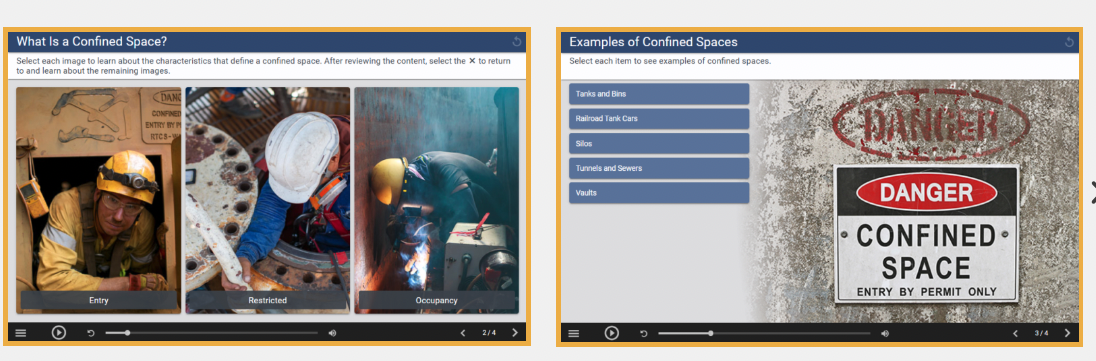The height and width of the screenshot is (361, 1096).
Task: Click reset icon in 'Examples of Confined Spaces' title bar
Action: pyautogui.click(x=1069, y=42)
